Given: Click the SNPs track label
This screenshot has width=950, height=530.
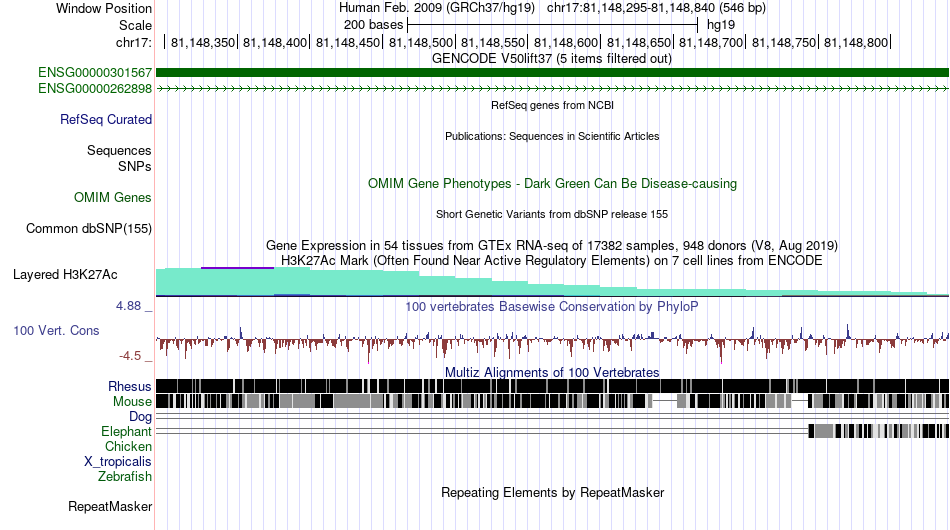Looking at the screenshot, I should [135, 166].
